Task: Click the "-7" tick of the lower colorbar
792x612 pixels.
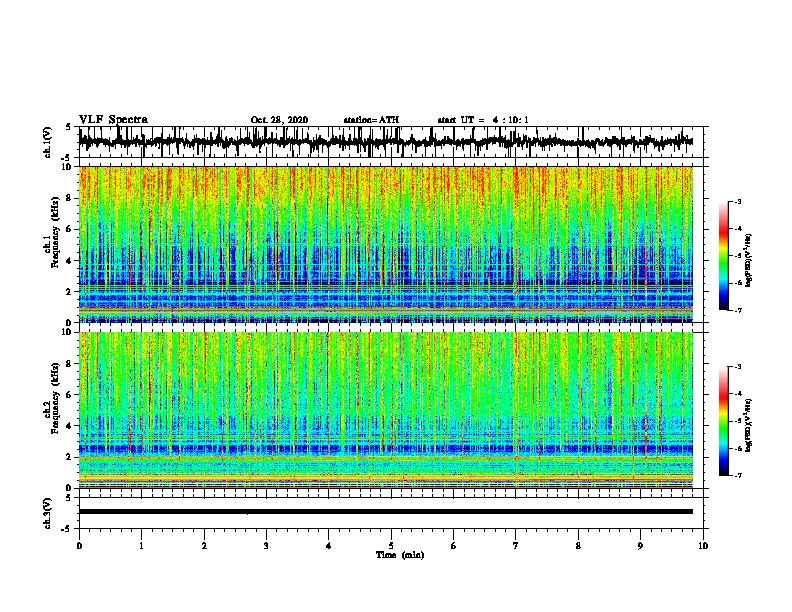Action: point(738,476)
